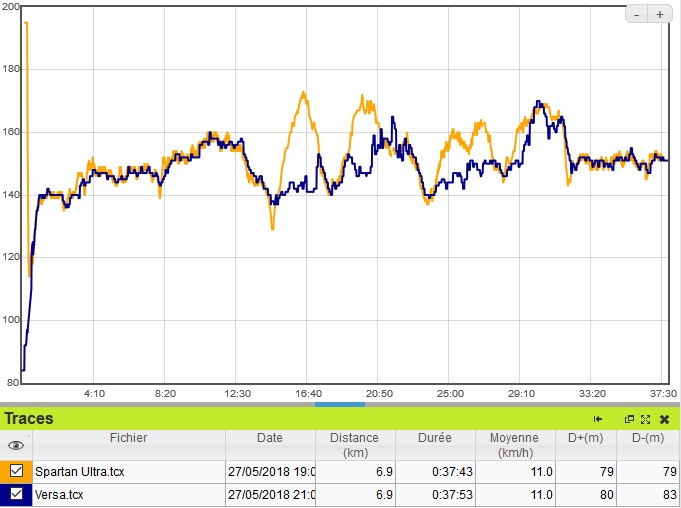Select the Versa.tcx file name
681x508 pixels.
(60, 493)
